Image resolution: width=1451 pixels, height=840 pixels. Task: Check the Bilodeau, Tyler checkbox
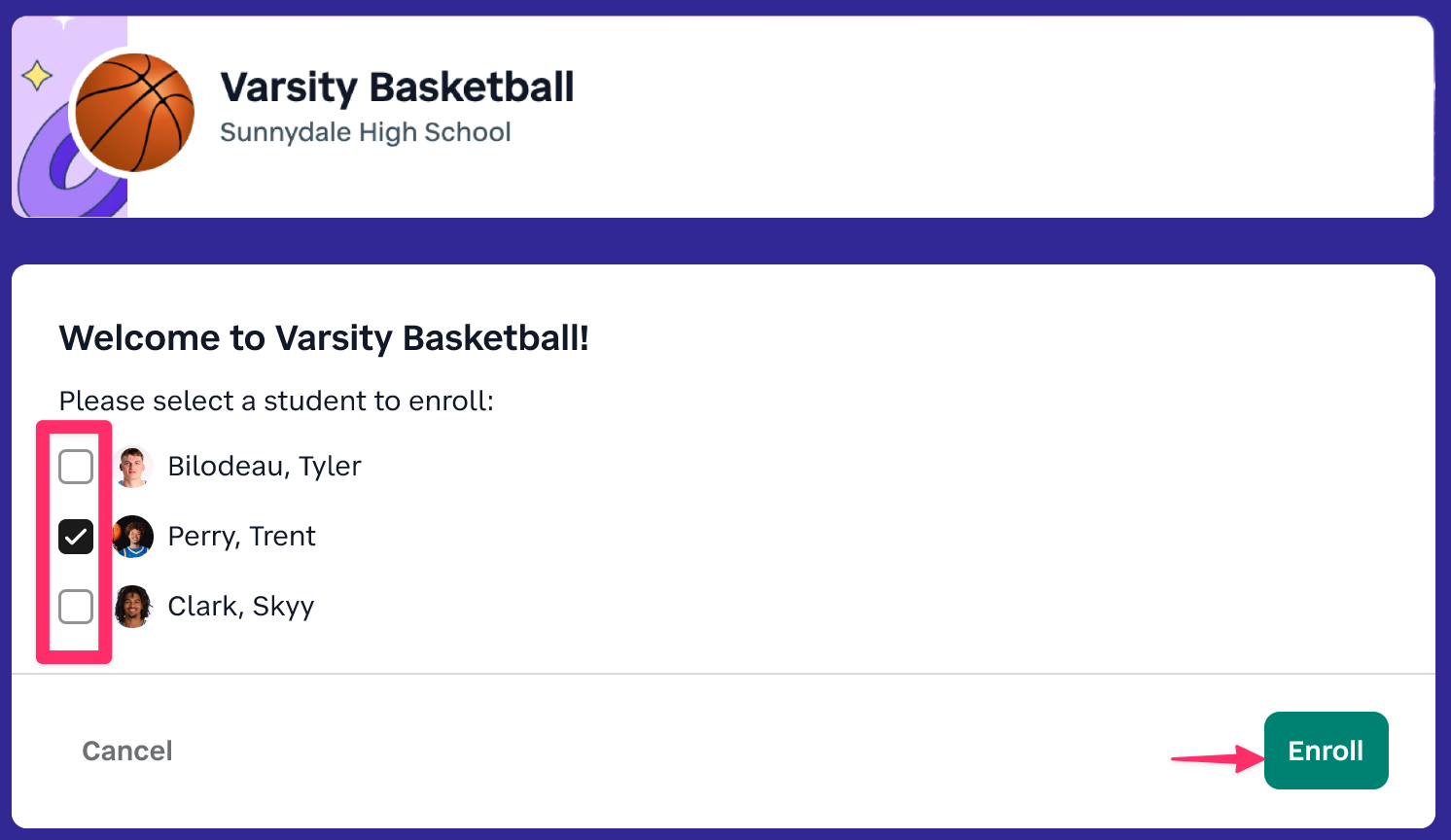tap(76, 467)
